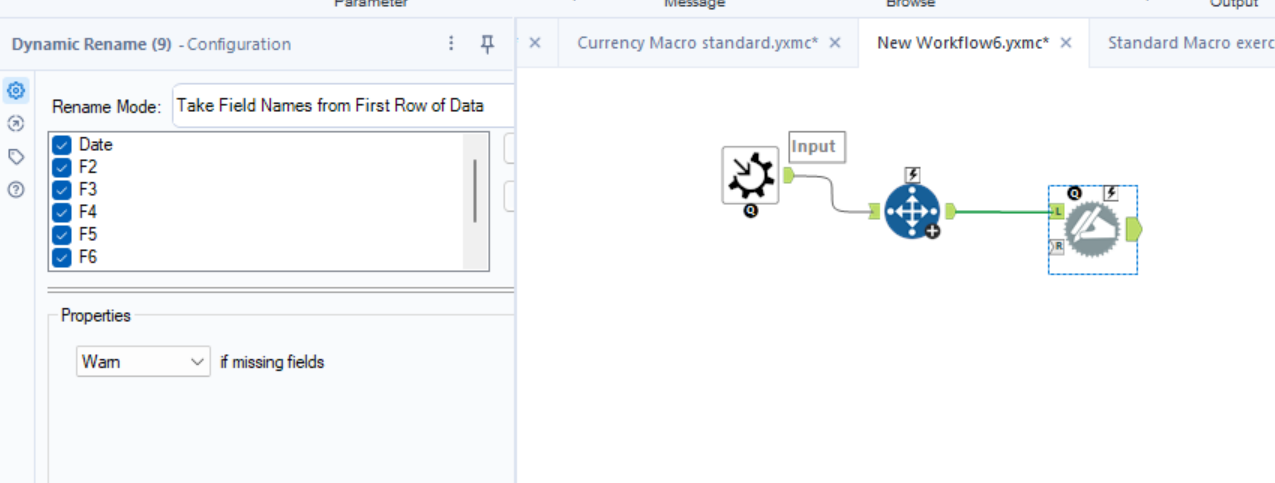Uncheck the F5 field checkbox
The height and width of the screenshot is (483, 1275).
point(62,234)
